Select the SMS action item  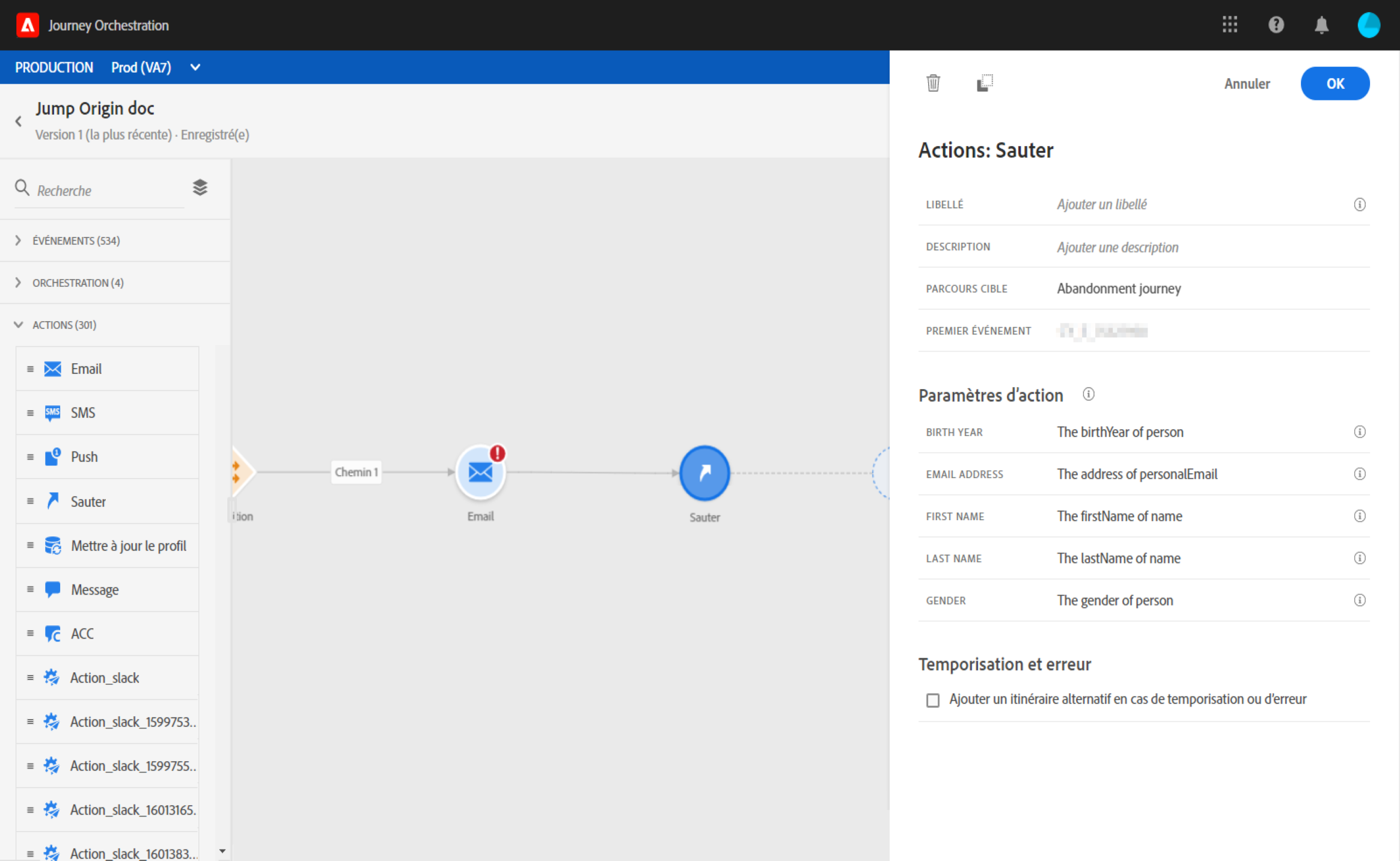(x=83, y=413)
